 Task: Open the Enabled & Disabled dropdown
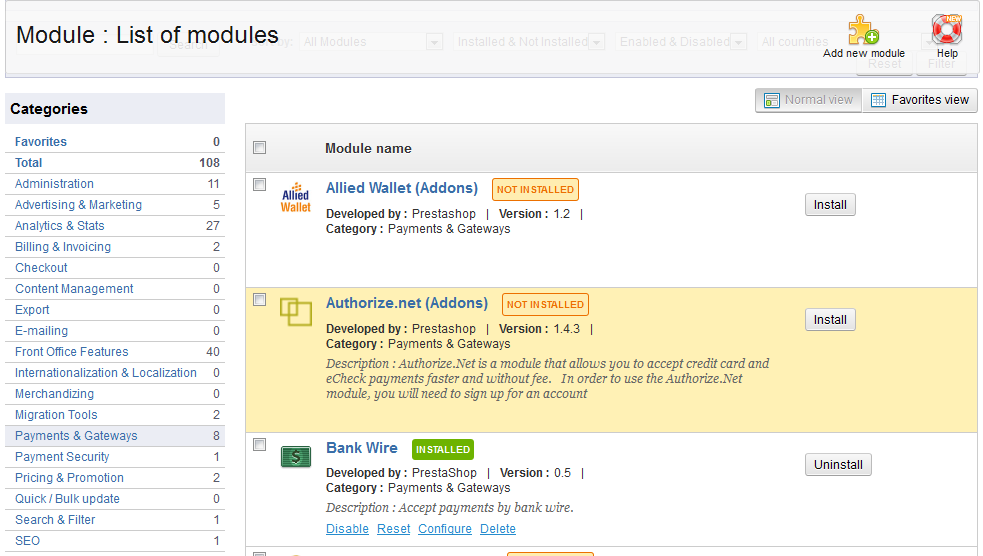tap(681, 42)
